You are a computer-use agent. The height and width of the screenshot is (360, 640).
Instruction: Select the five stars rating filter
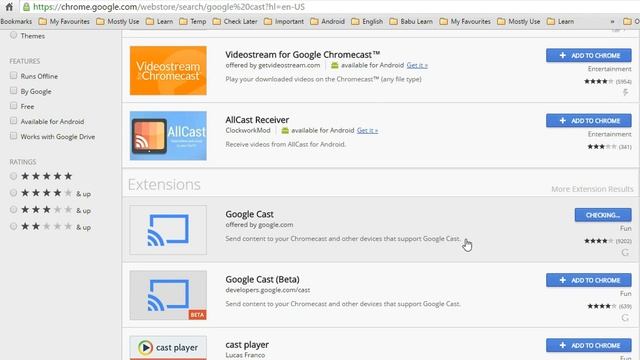click(13, 176)
